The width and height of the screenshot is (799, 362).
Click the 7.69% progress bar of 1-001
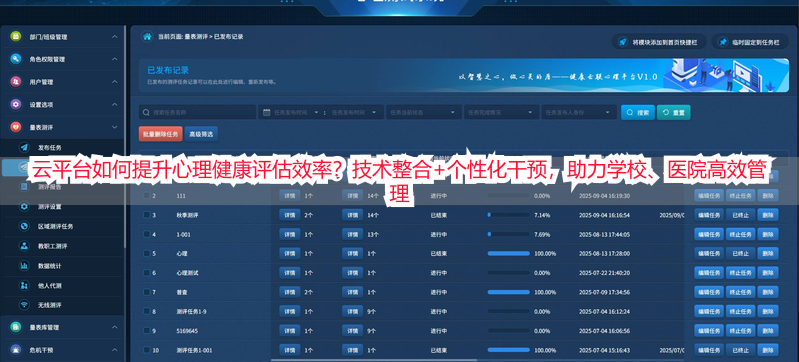click(x=509, y=234)
